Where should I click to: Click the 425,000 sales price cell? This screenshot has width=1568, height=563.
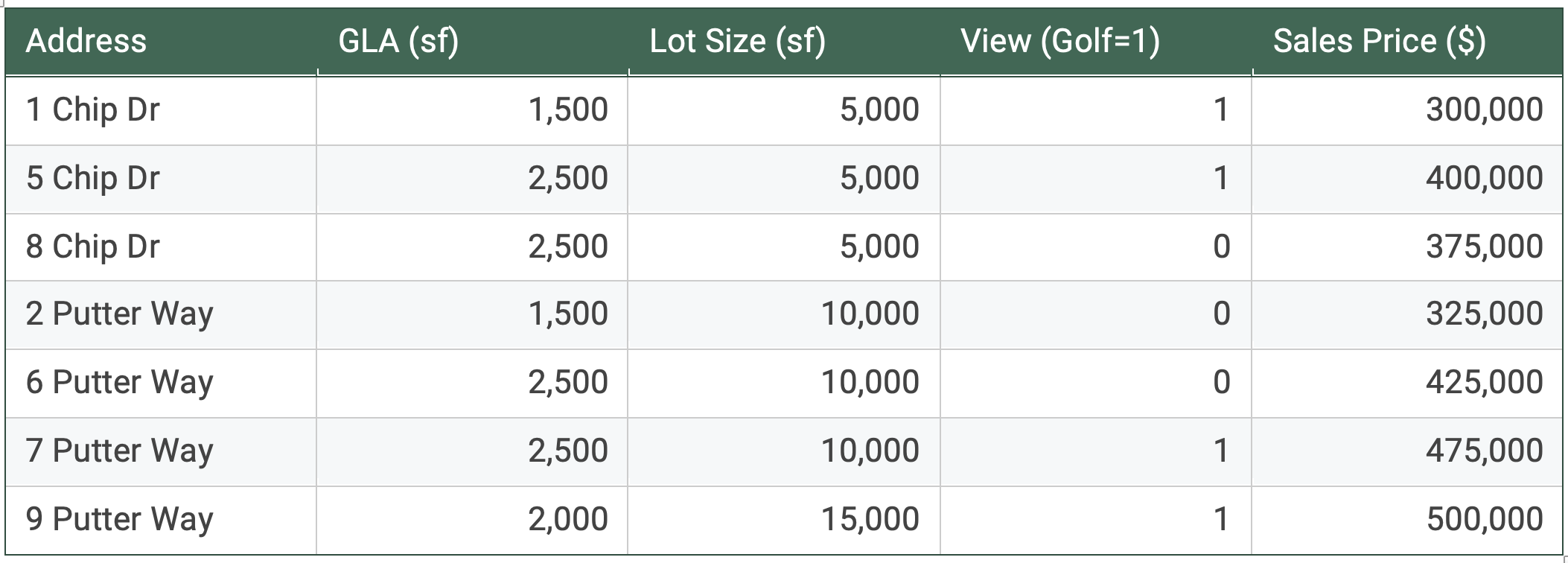pos(1484,383)
